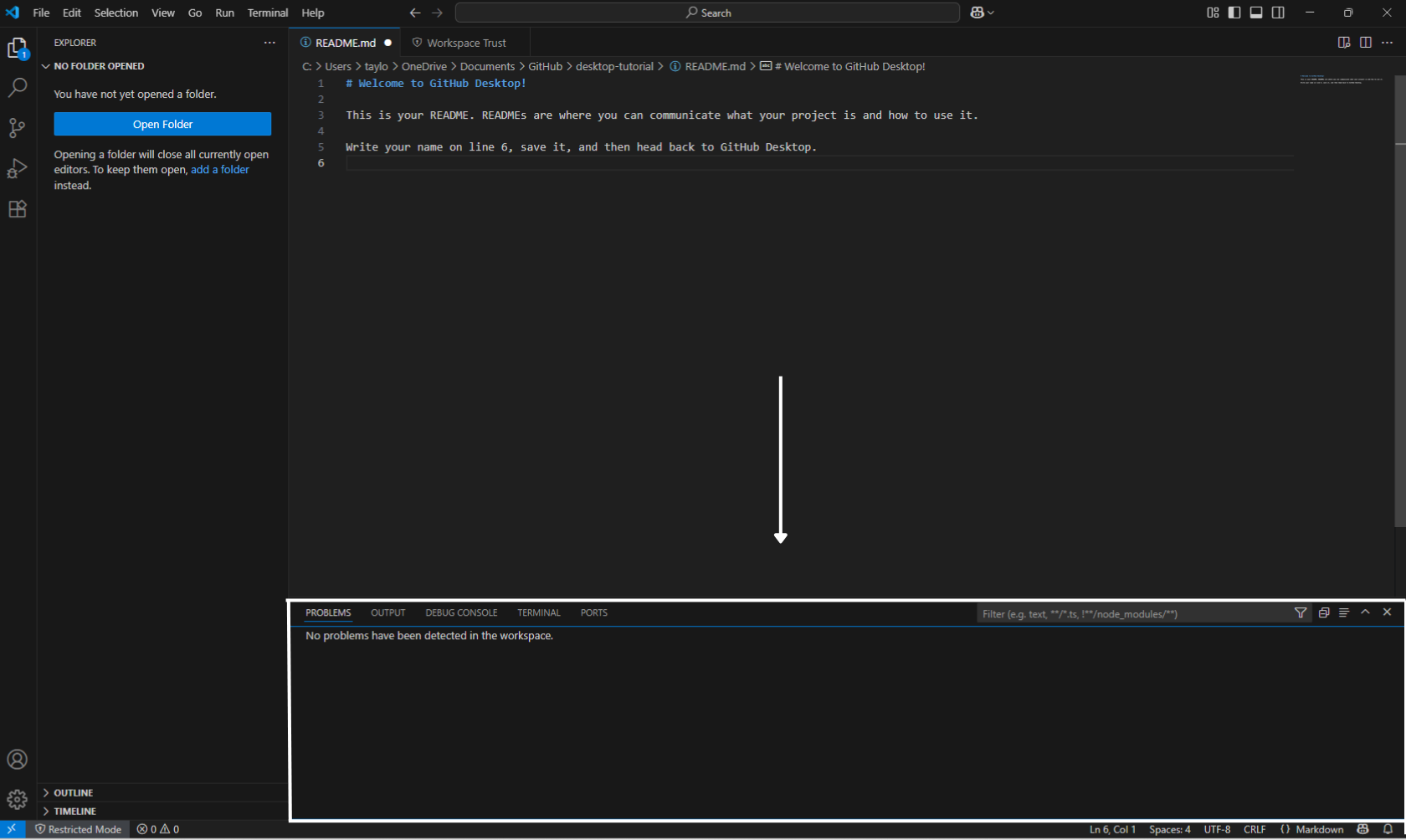
Task: Open the Extensions view
Action: pos(18,209)
